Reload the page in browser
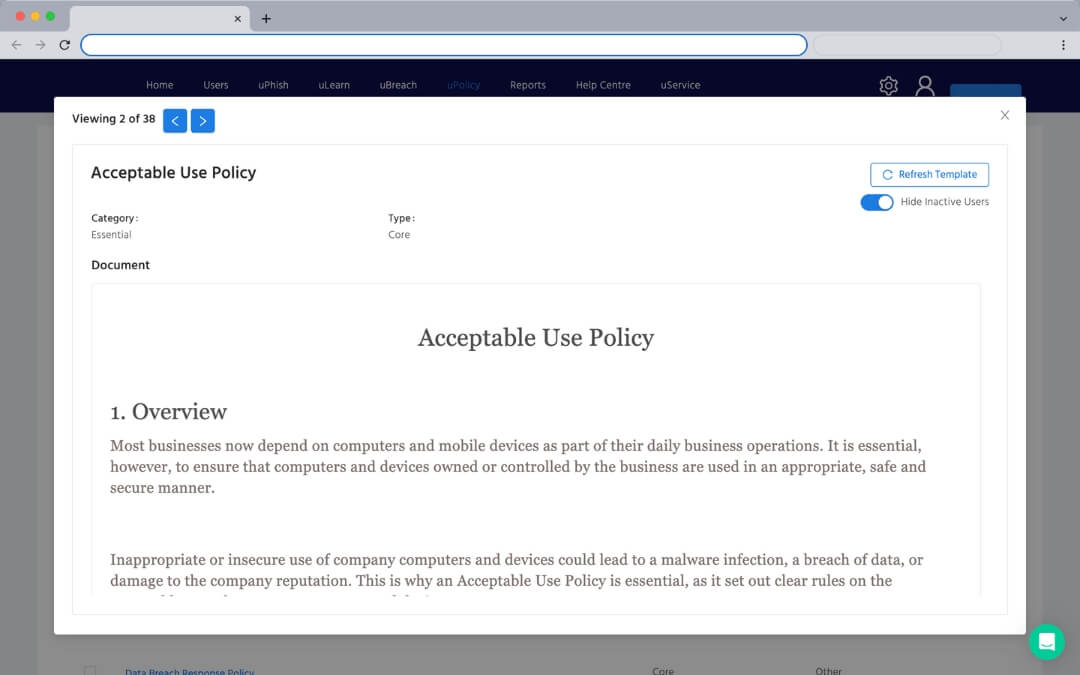The height and width of the screenshot is (675, 1080). 65,45
